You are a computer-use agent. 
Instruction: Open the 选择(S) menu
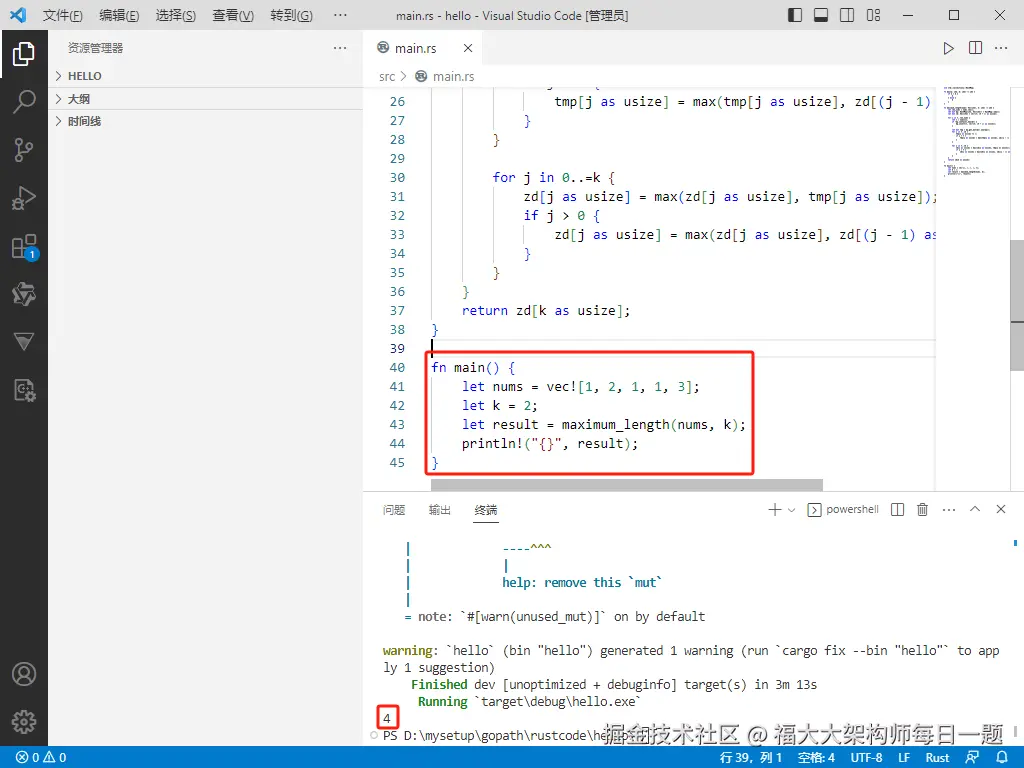[176, 15]
